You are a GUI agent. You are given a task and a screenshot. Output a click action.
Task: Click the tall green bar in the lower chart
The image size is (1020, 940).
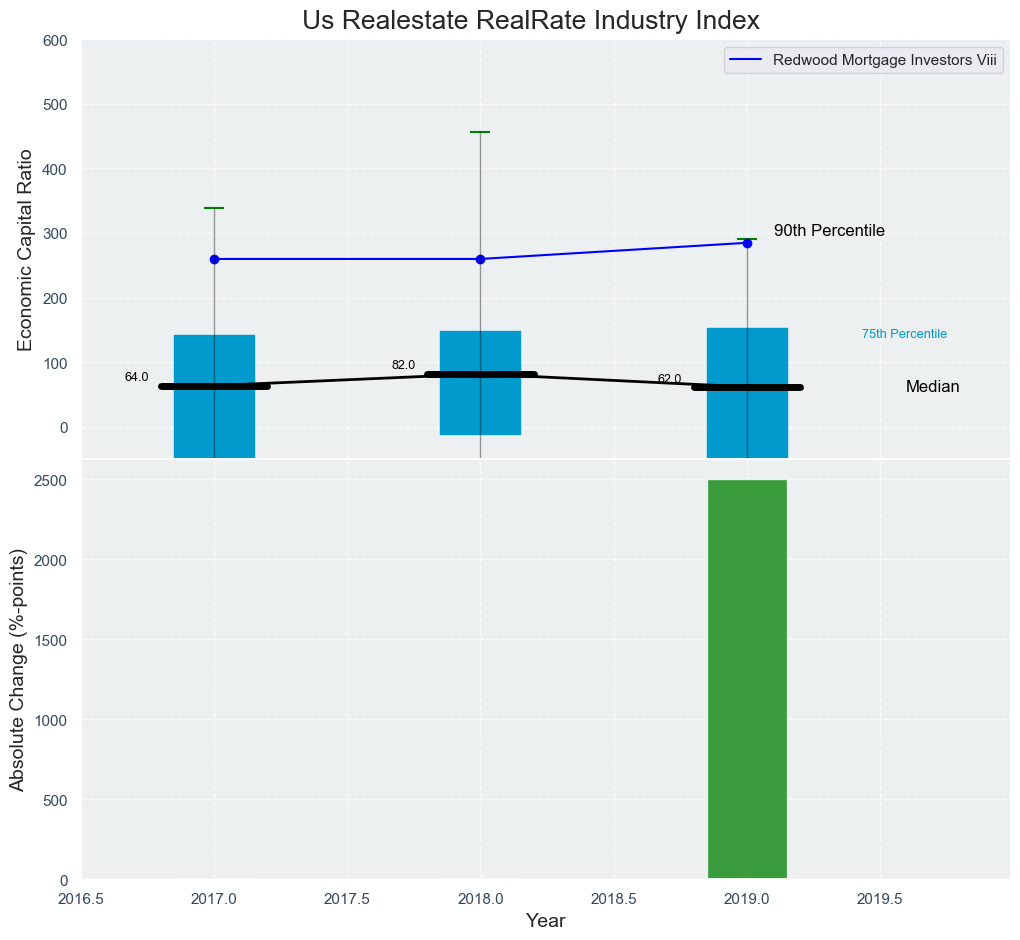point(747,680)
